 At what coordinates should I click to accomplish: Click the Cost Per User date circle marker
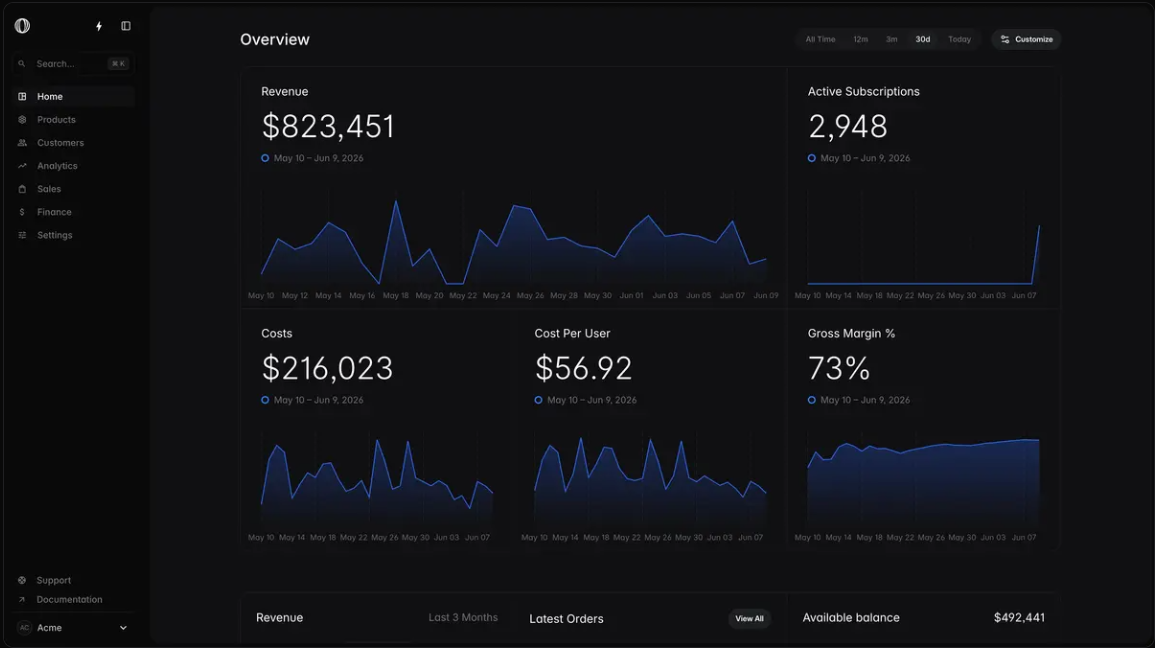[x=538, y=401]
